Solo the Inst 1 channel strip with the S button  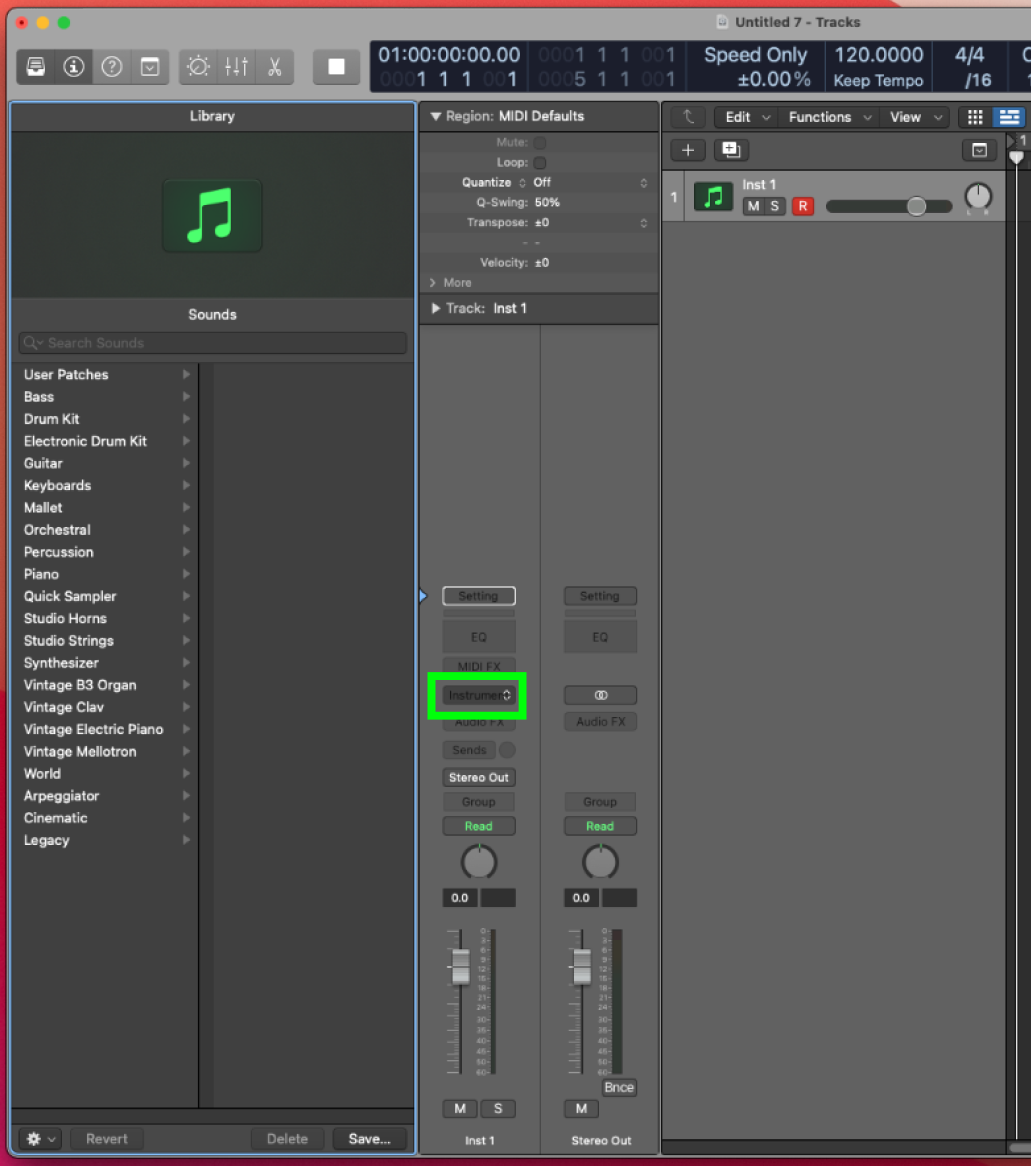tap(498, 1109)
